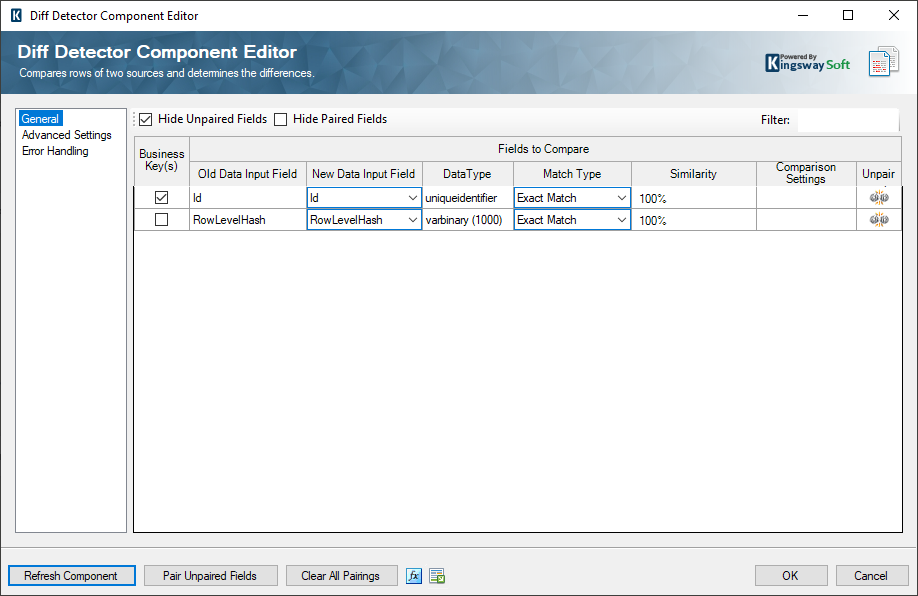Click the Refresh Component button
The image size is (918, 596).
click(71, 576)
